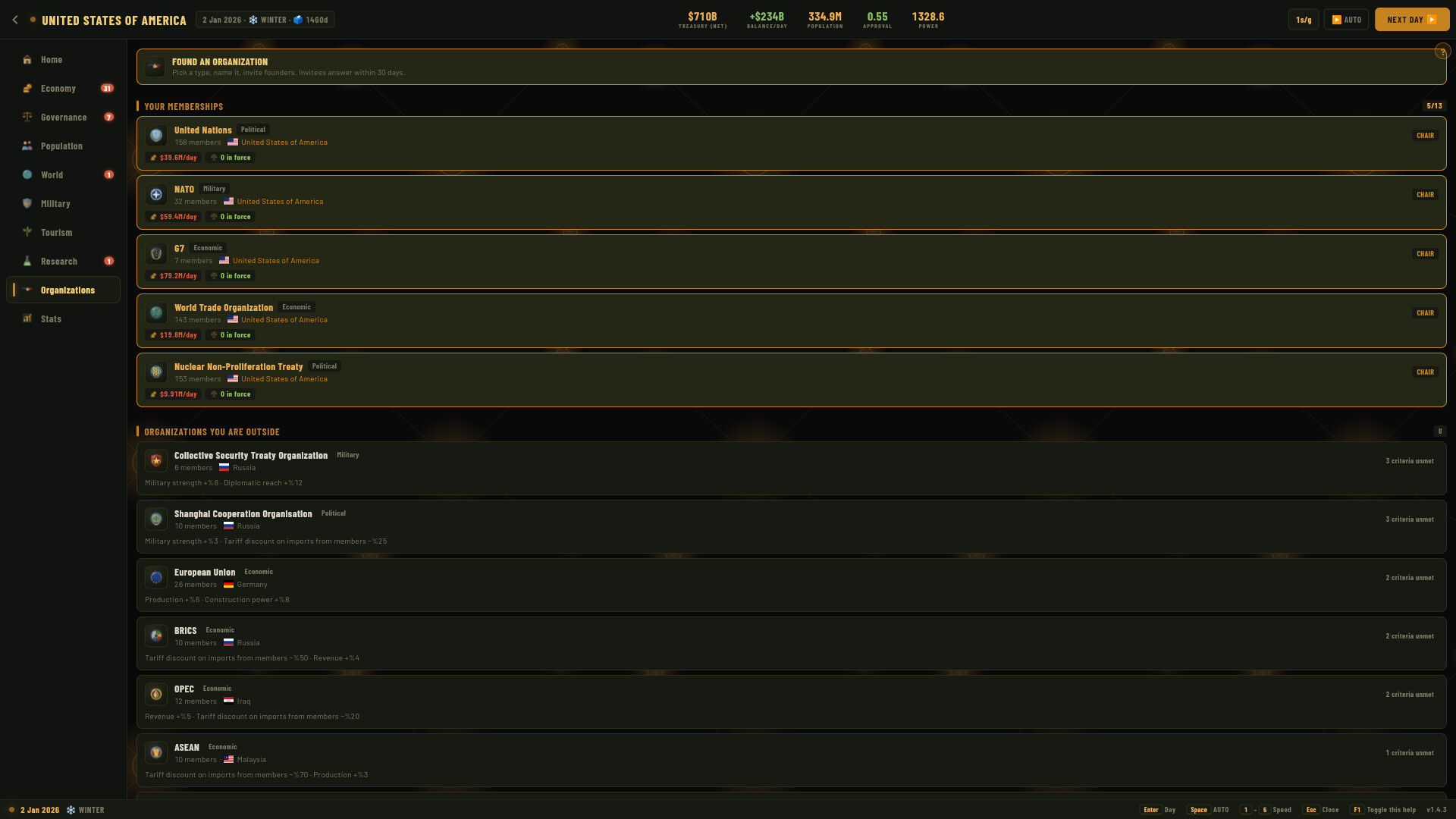Click the +$234B balance per day value
1456x819 pixels.
[767, 17]
